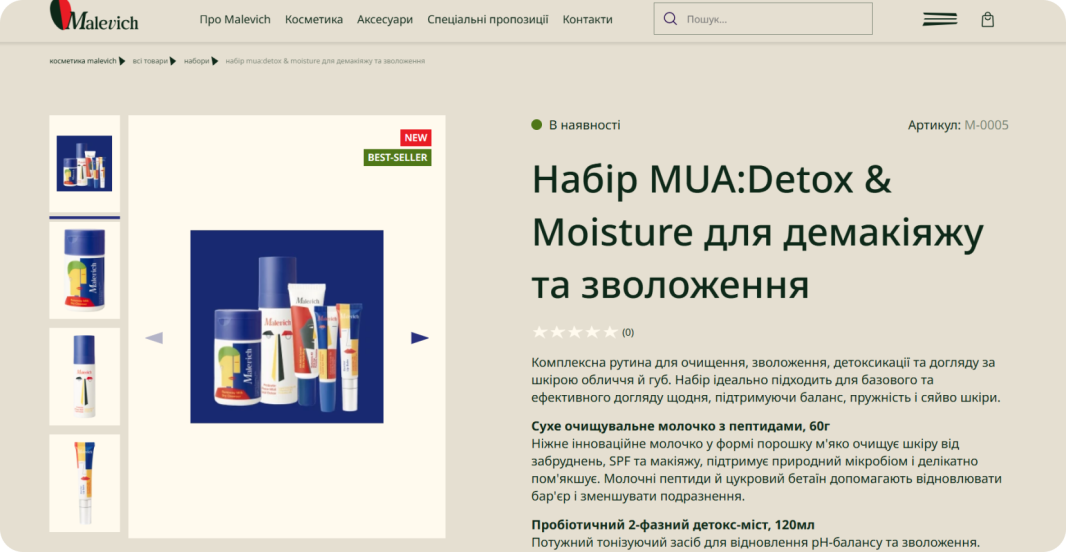The height and width of the screenshot is (552, 1066).
Task: Open the Контакти menu item
Action: [587, 20]
